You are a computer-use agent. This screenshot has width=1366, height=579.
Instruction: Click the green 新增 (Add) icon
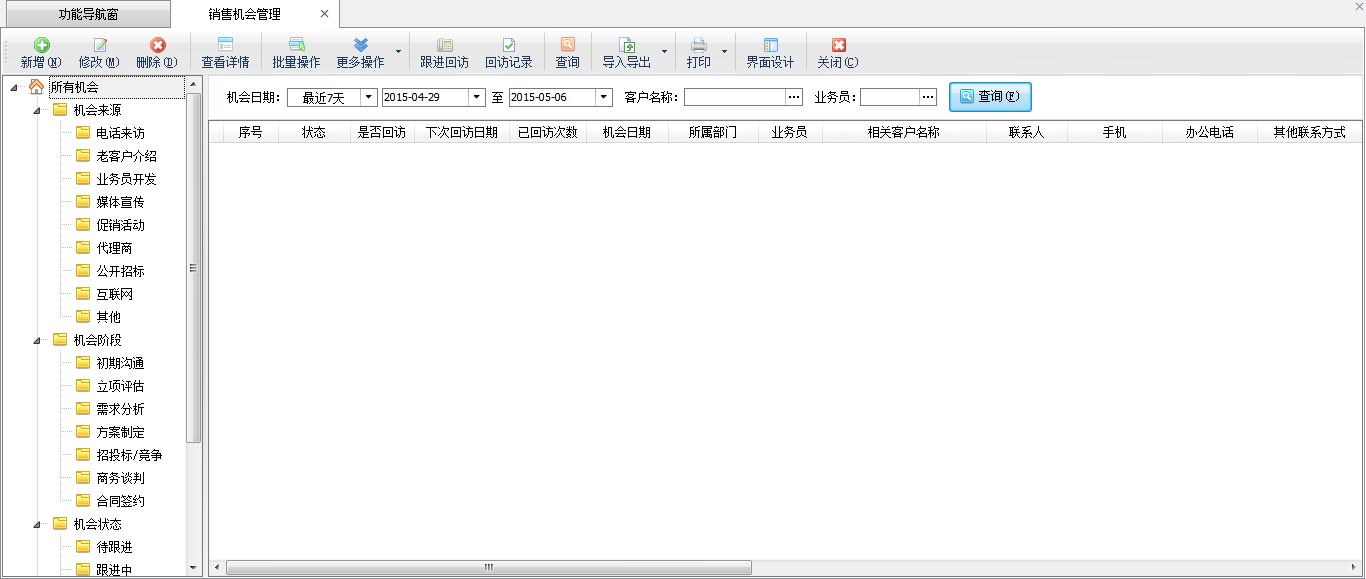point(41,46)
